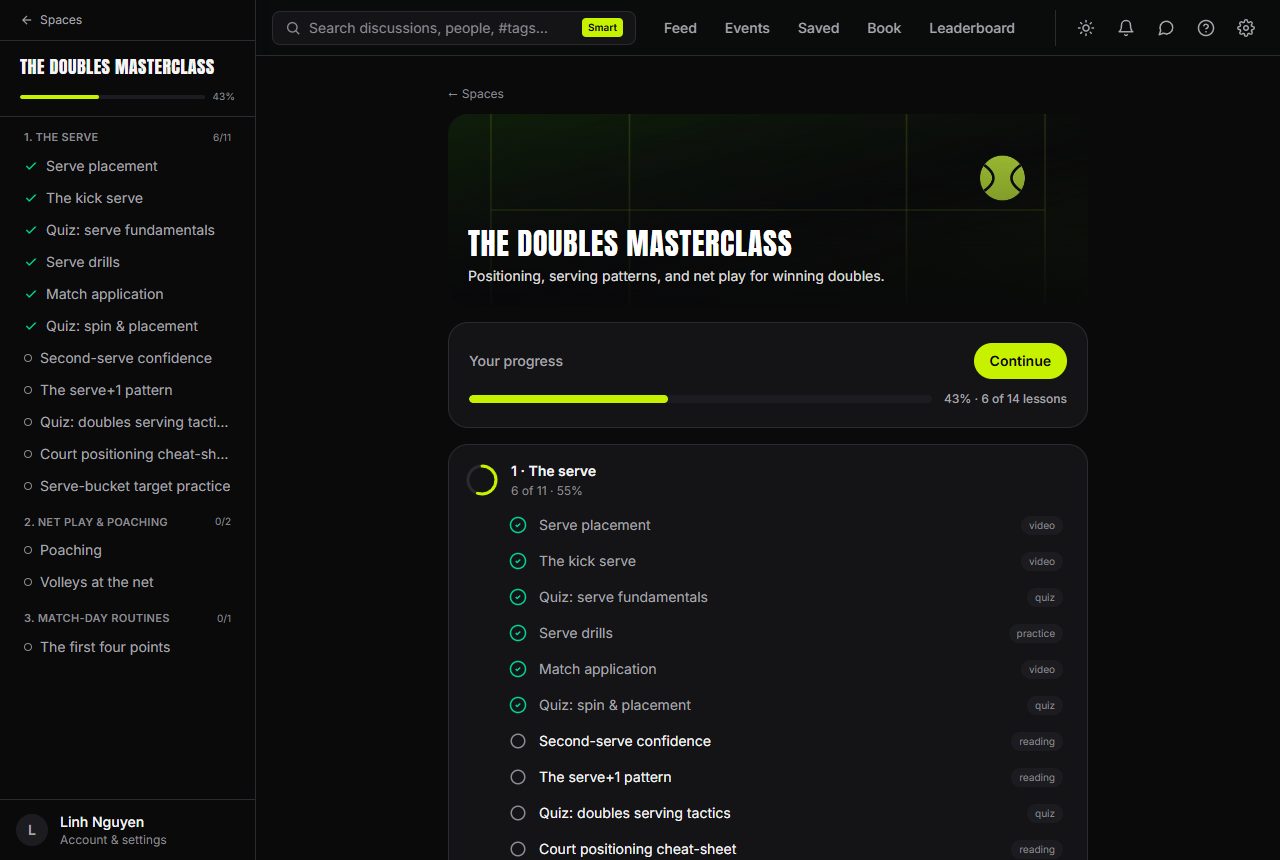Click completed check icon for Quiz: serve fundamentals in main list
1280x860 pixels.
(518, 597)
